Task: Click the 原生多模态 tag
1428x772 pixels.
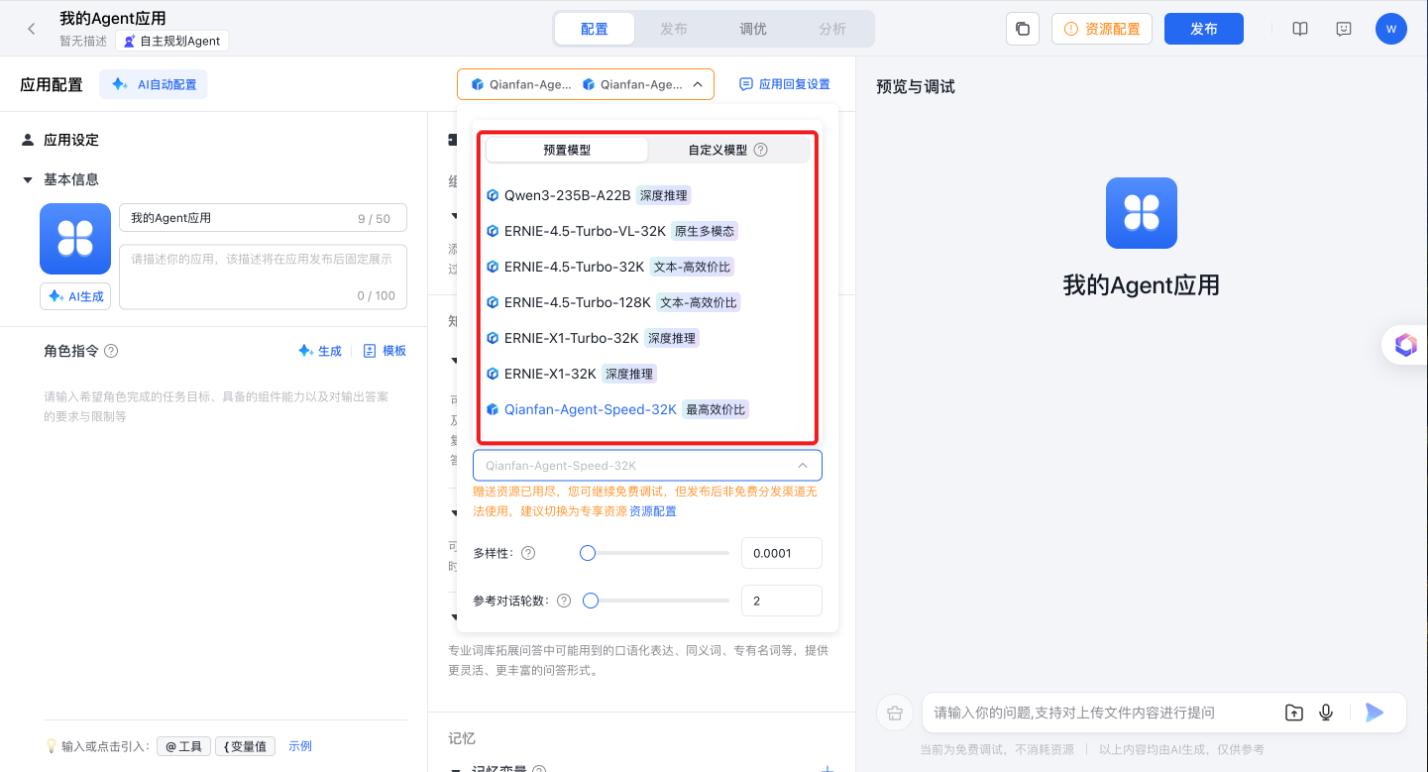Action: 705,231
